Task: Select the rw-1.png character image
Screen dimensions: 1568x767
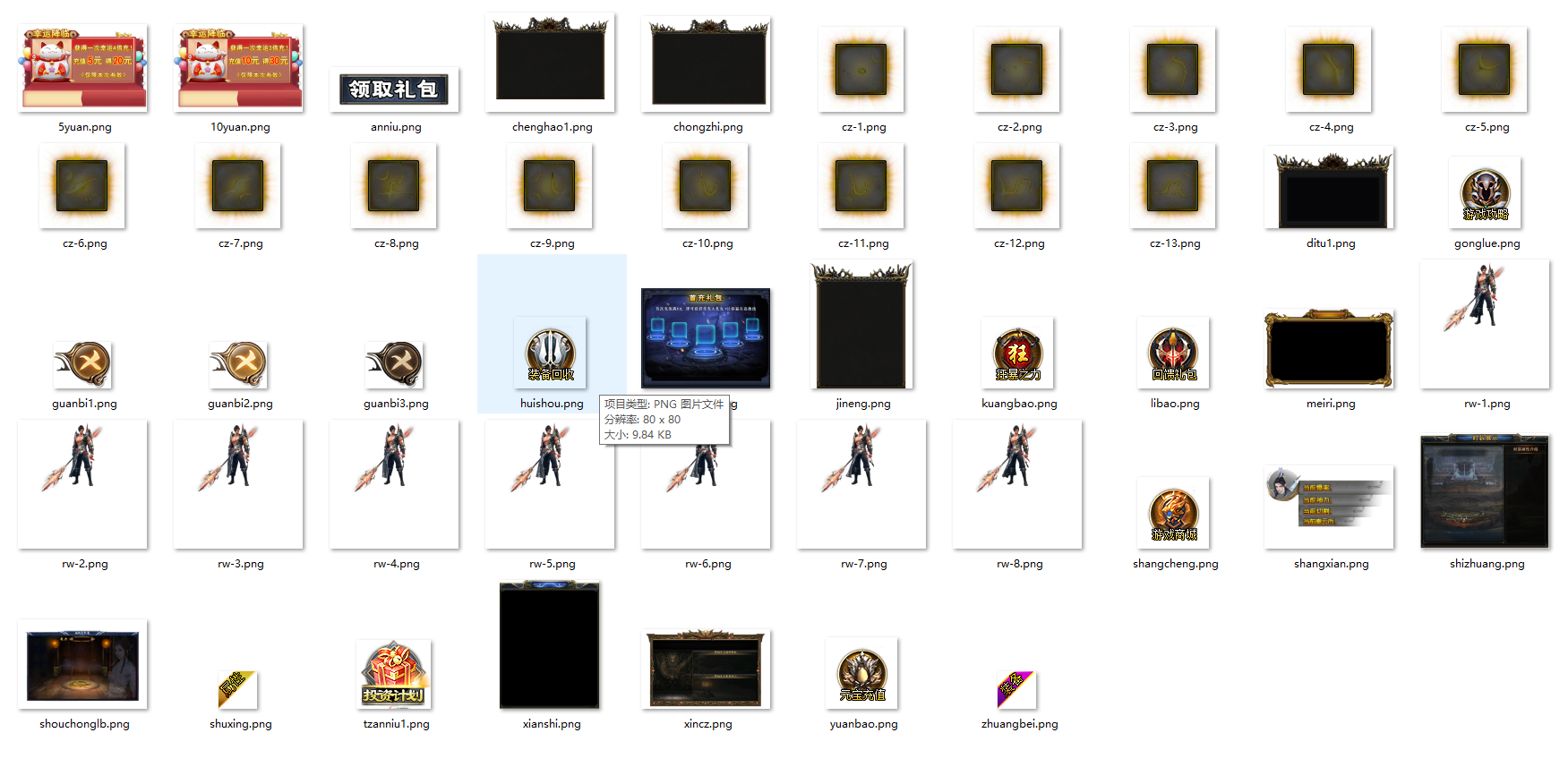Action: [1486, 324]
